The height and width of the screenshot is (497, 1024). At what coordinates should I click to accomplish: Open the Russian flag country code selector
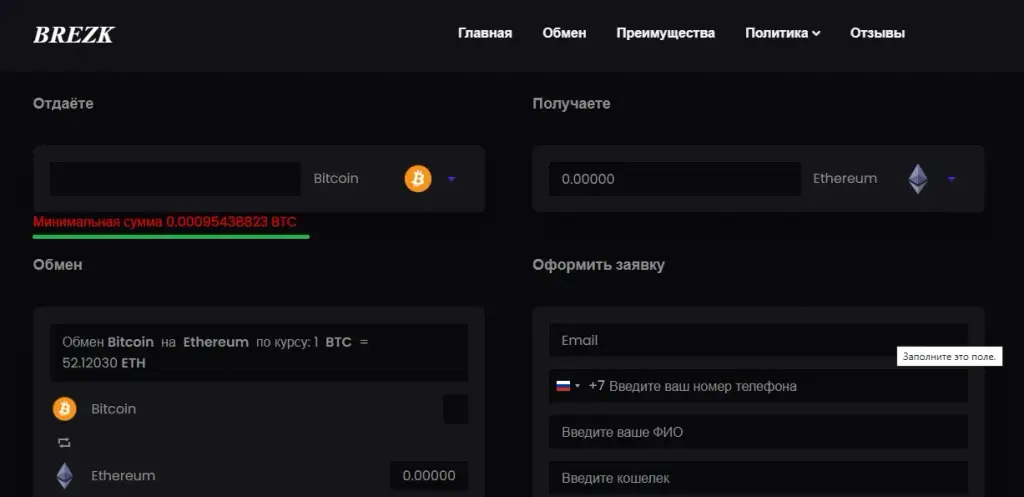point(568,386)
